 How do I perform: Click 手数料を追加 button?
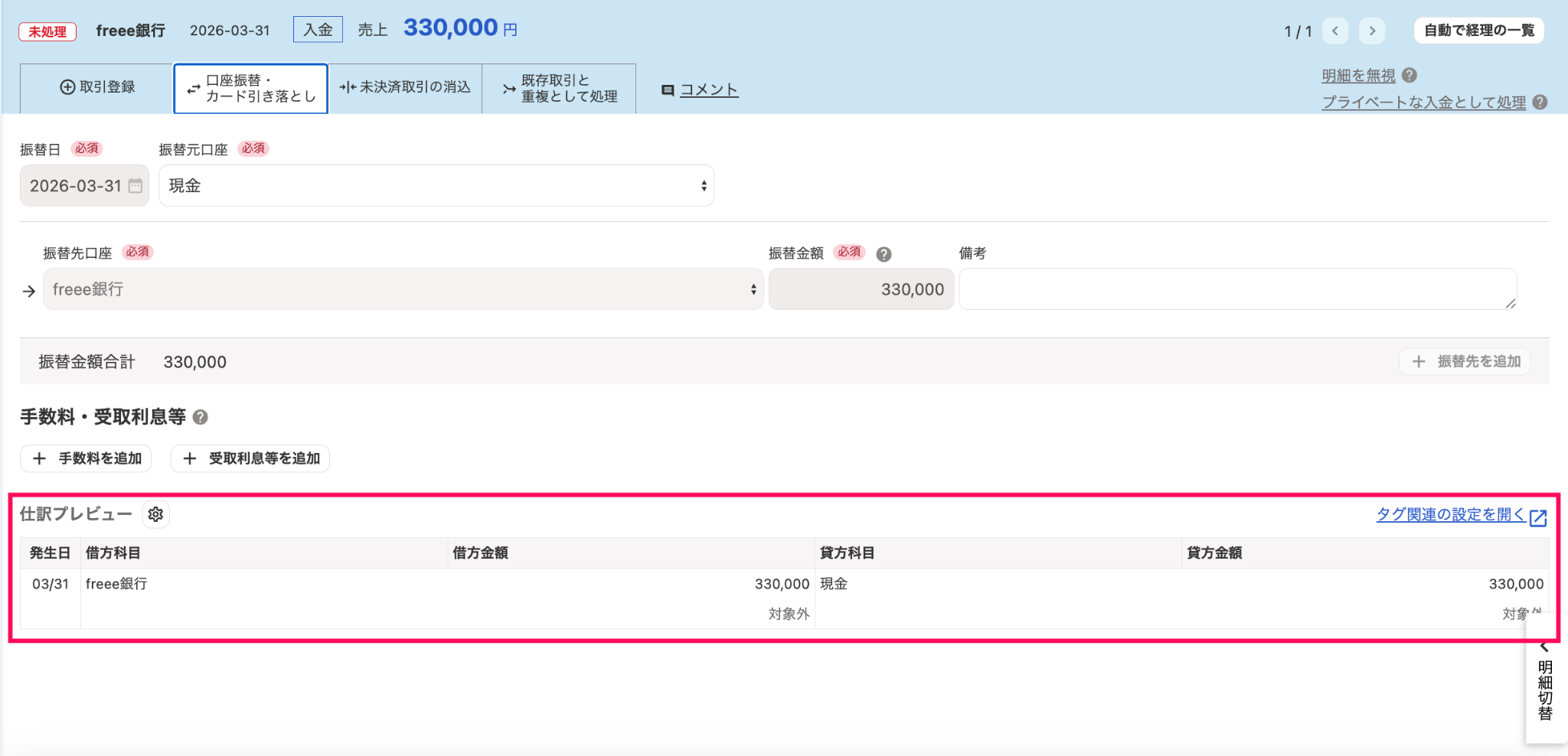coord(86,458)
